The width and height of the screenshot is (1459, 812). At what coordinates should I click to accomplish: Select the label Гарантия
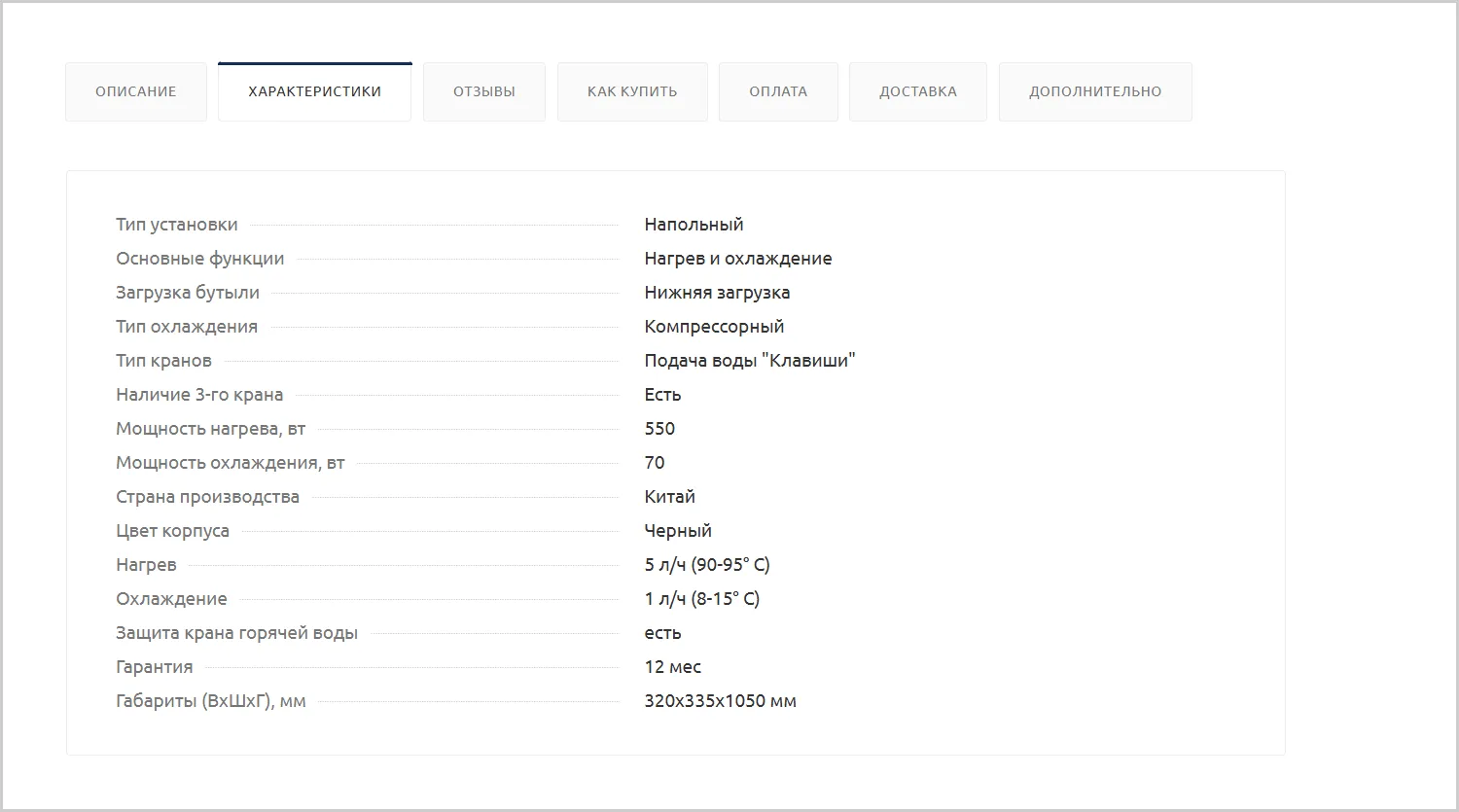(x=155, y=667)
